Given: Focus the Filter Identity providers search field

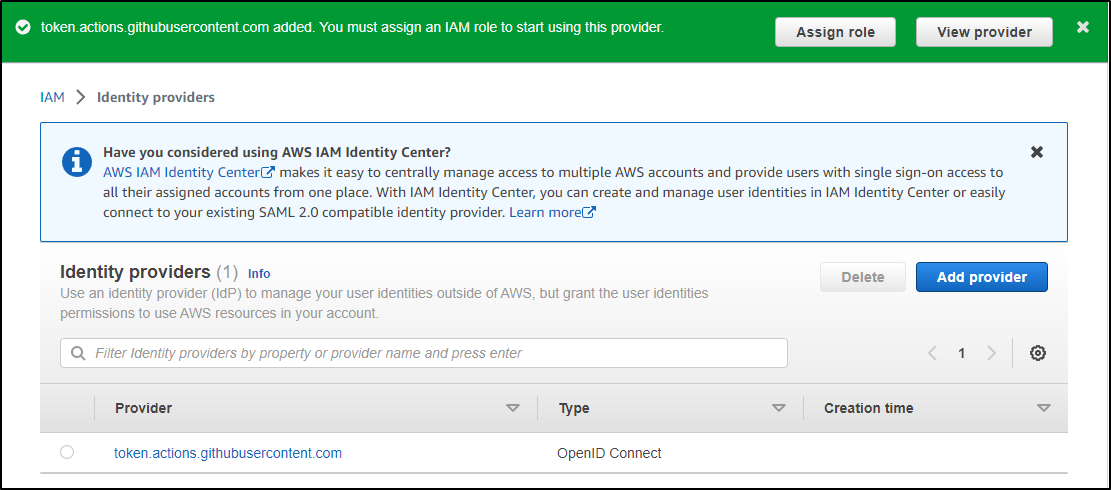Looking at the screenshot, I should [424, 353].
